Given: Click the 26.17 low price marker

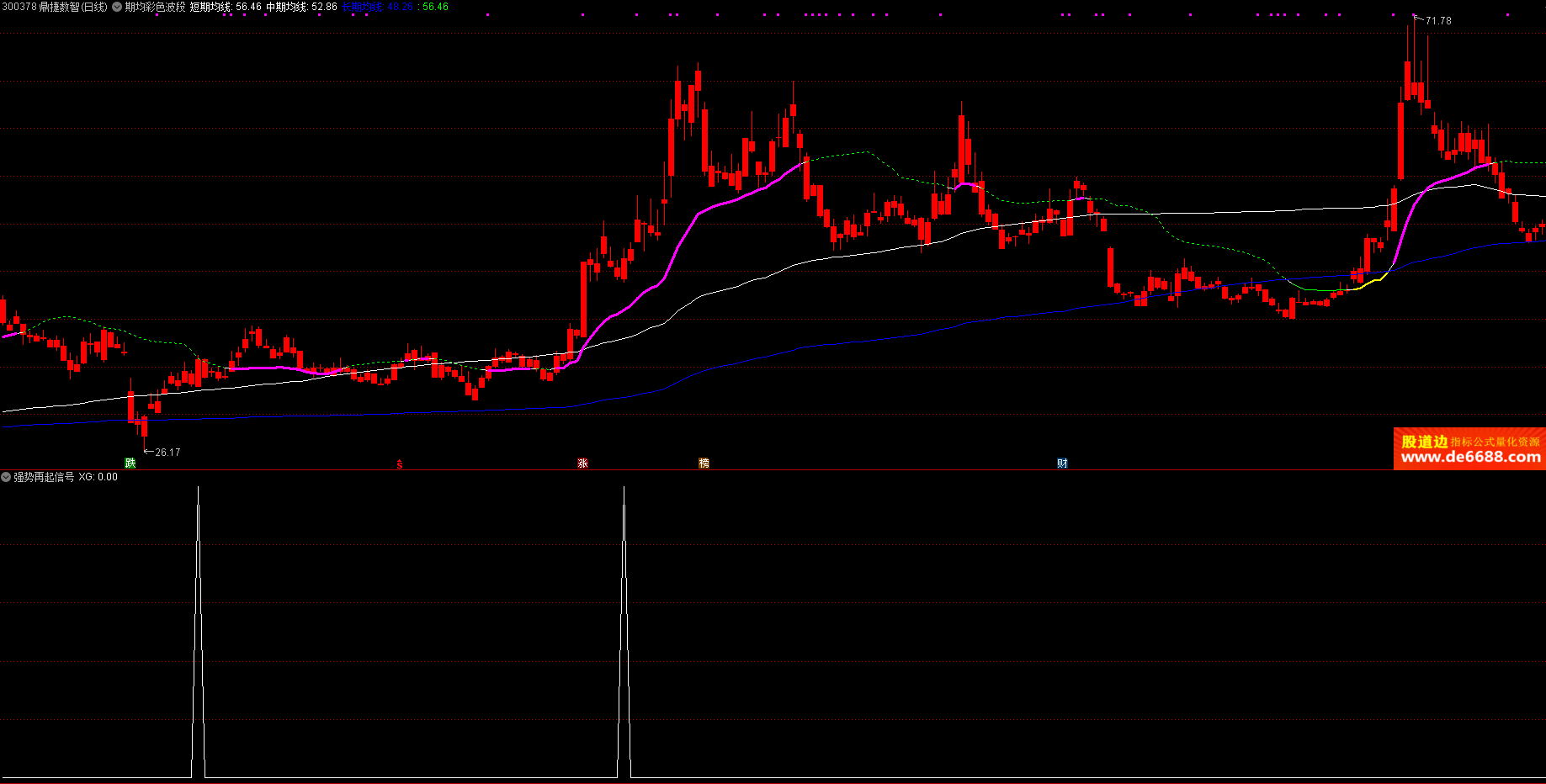Looking at the screenshot, I should (x=167, y=453).
